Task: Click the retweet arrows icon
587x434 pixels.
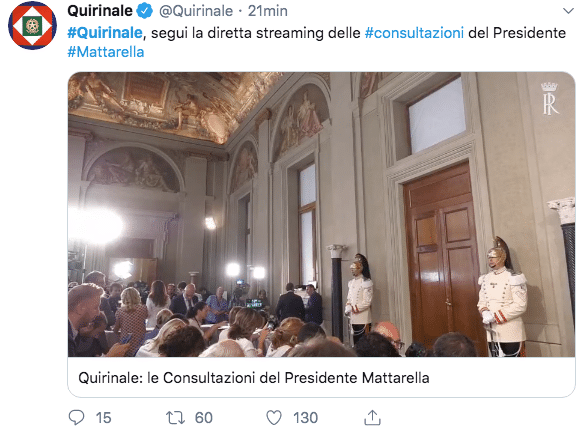Action: pyautogui.click(x=175, y=418)
